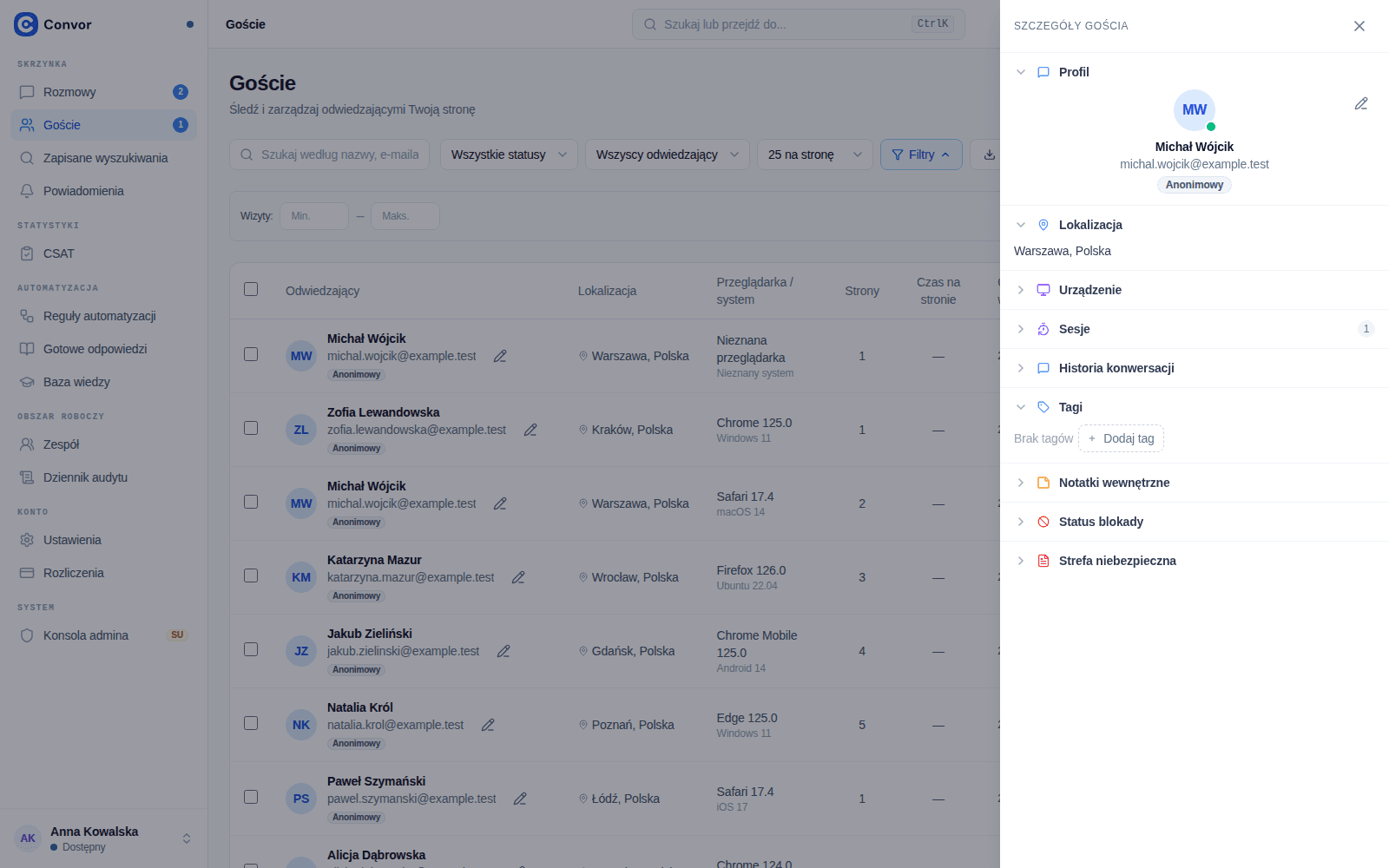1389x868 pixels.
Task: Click pencil icon beside Katarzyna Mazur
Action: 518,577
